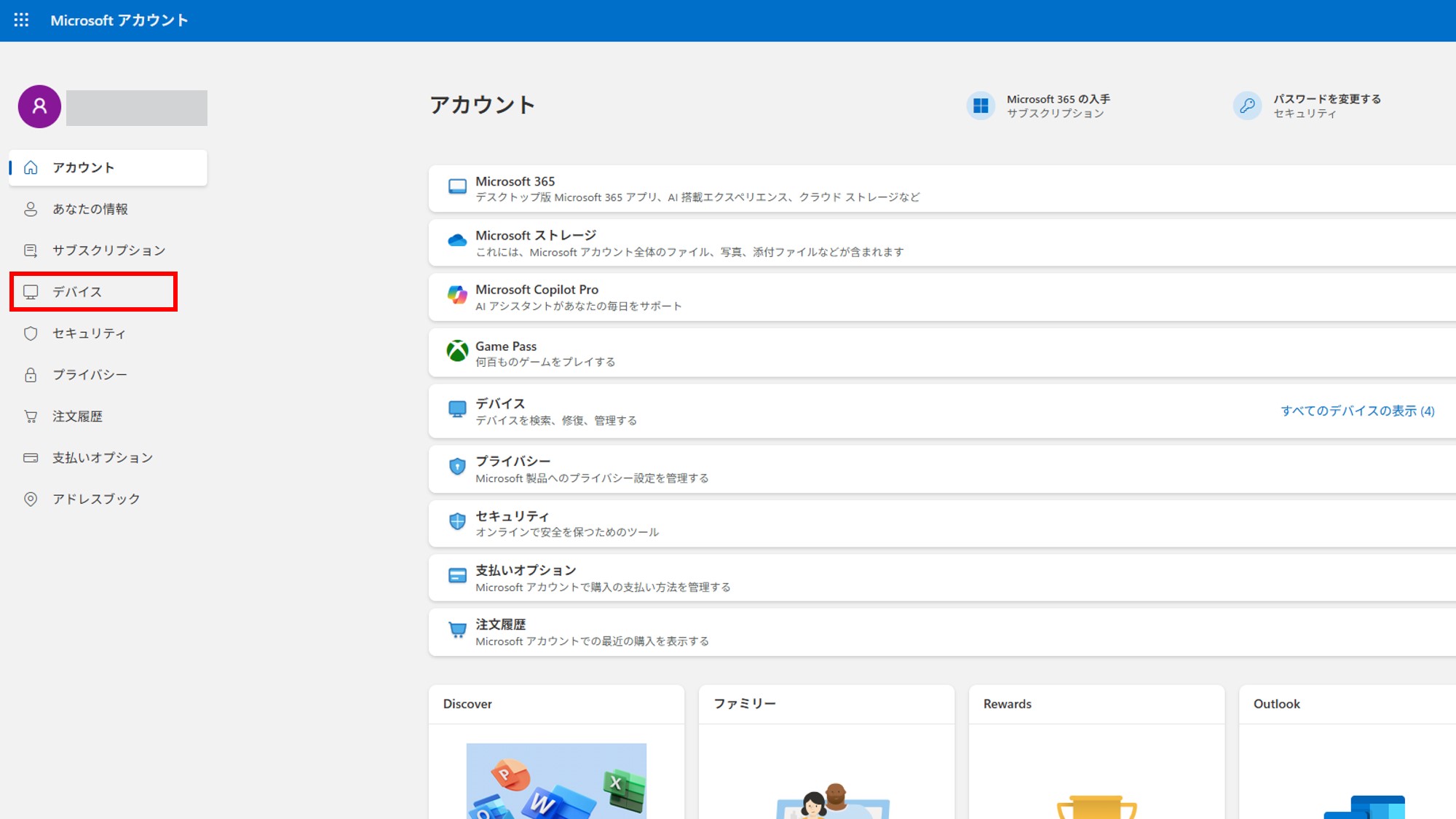
Task: Click the privacy shield icon in list
Action: [x=457, y=467]
